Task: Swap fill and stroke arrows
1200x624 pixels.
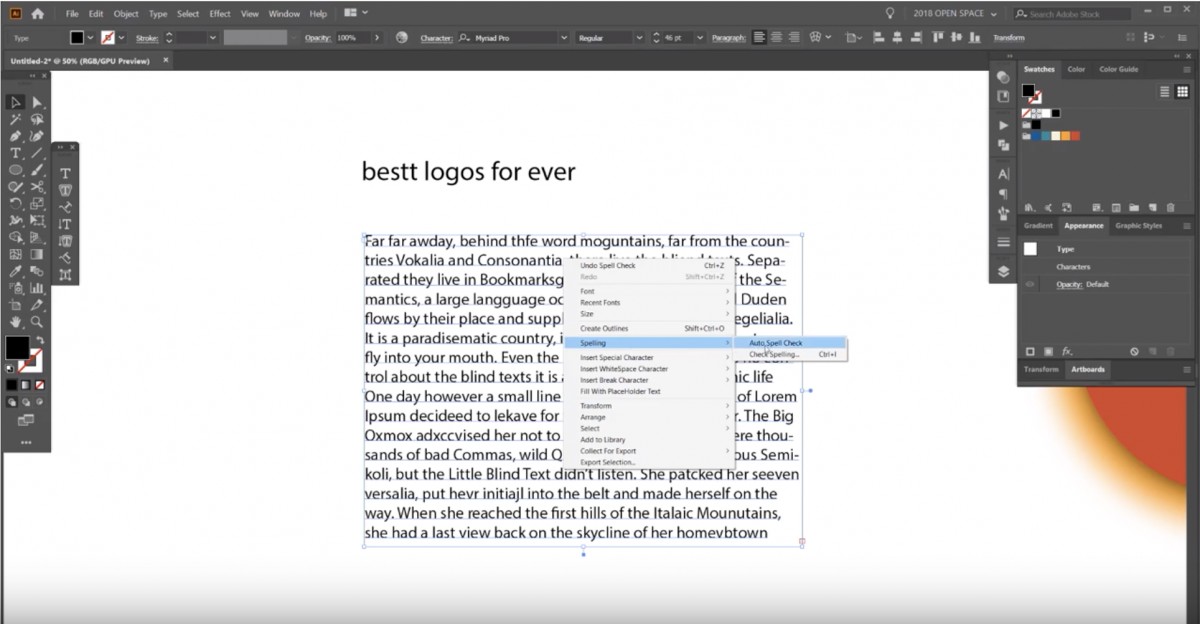Action: [x=38, y=340]
